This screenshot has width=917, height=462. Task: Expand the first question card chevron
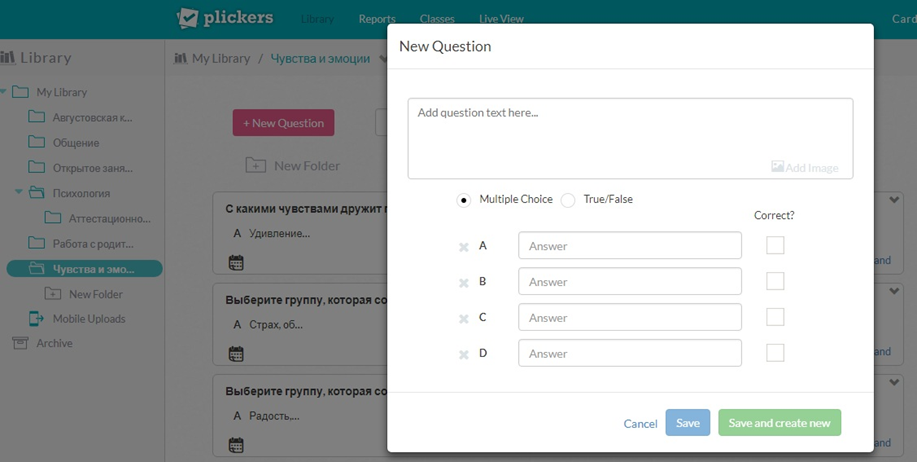point(895,200)
